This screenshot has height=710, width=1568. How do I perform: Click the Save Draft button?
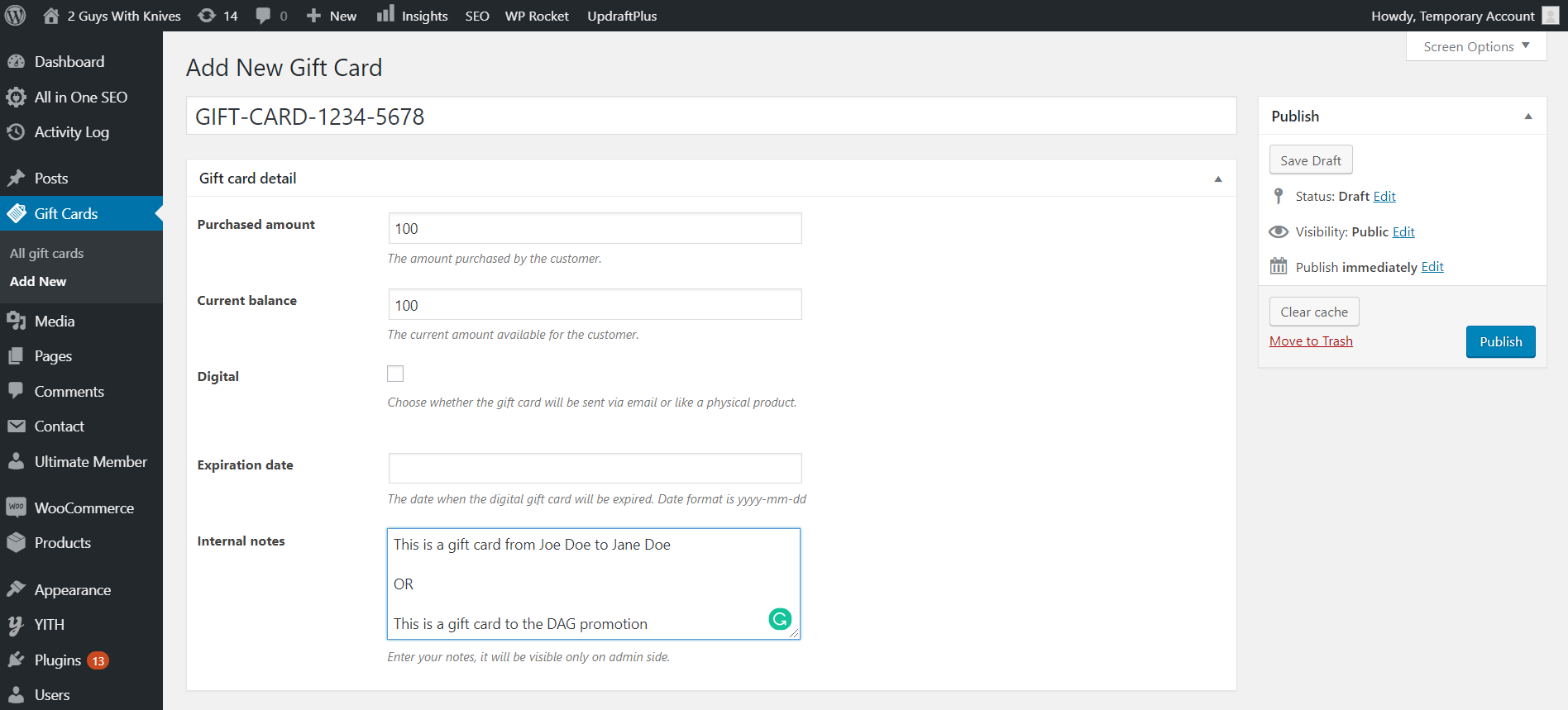point(1310,160)
